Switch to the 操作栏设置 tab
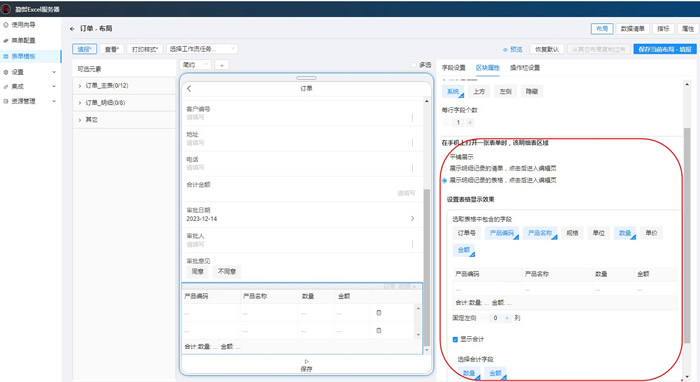Image resolution: width=700 pixels, height=382 pixels. 525,68
